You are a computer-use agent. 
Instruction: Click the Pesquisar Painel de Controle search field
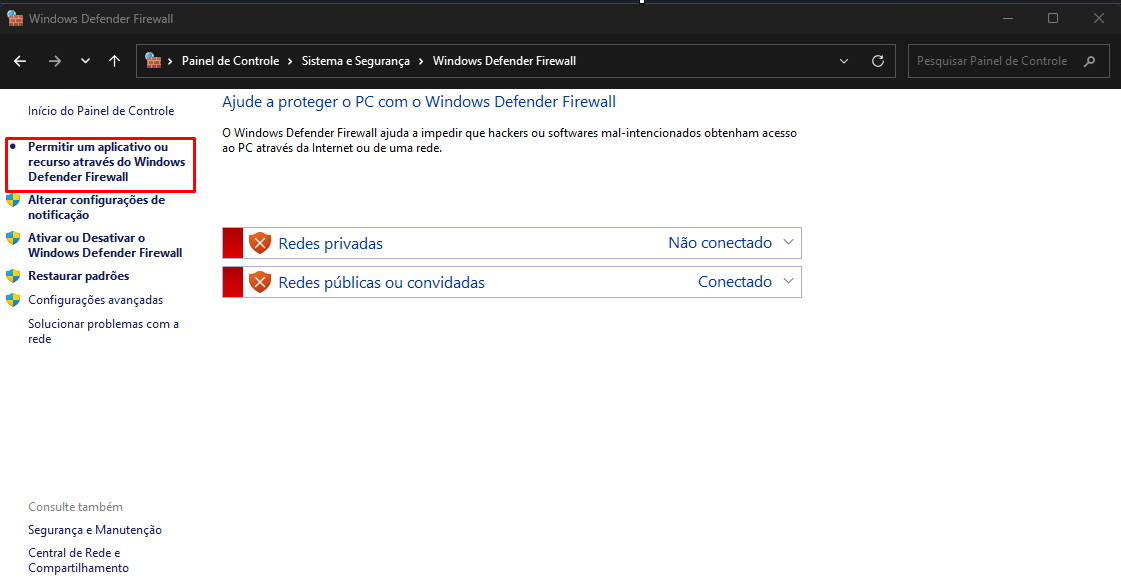point(991,61)
